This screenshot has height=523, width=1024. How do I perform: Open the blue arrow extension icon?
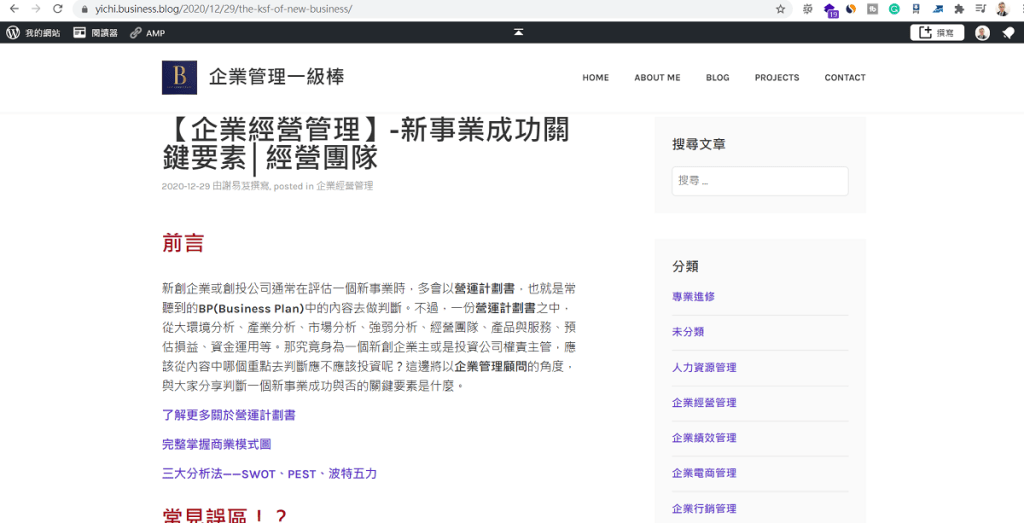pyautogui.click(x=938, y=9)
